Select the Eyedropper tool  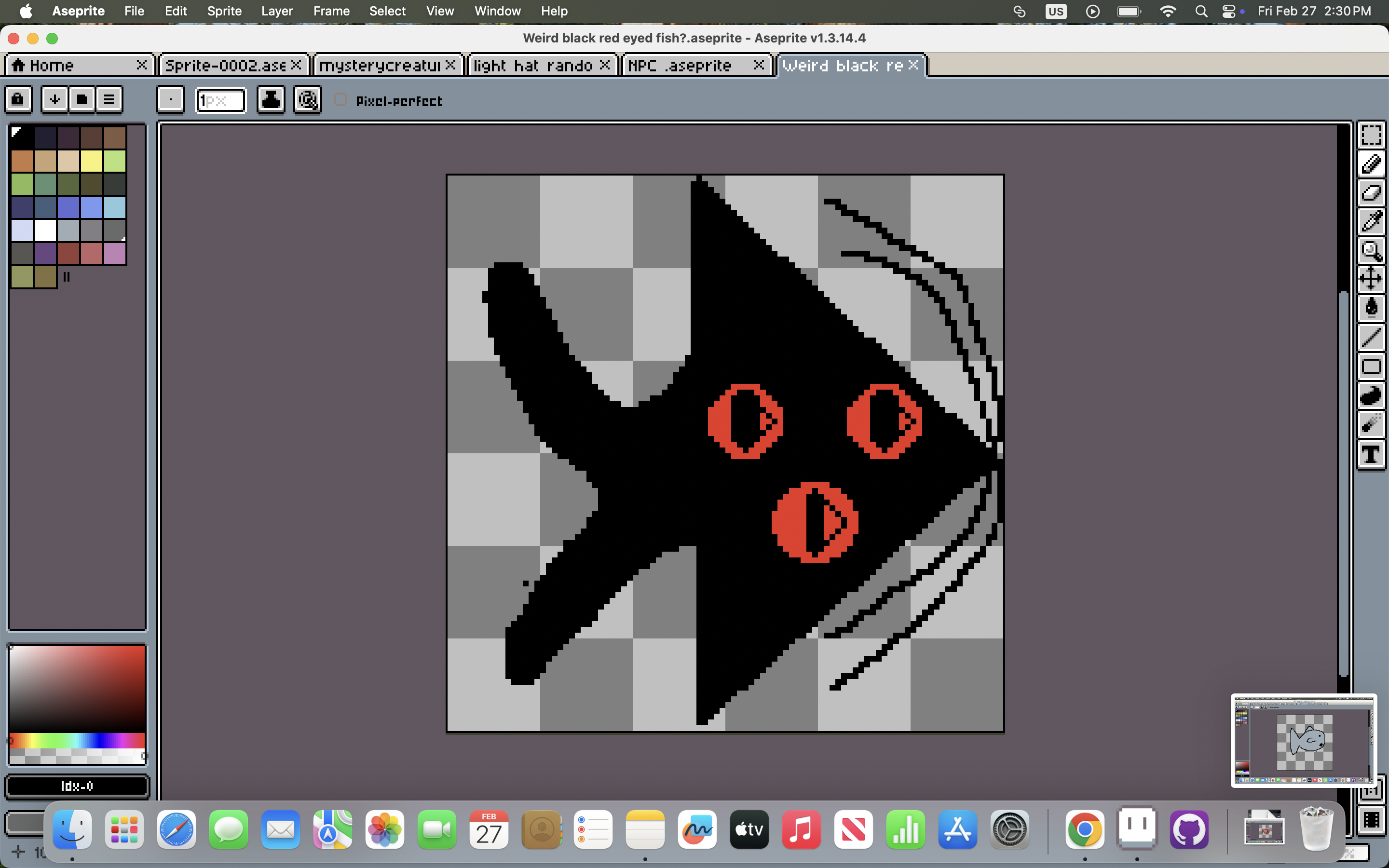tap(1371, 222)
